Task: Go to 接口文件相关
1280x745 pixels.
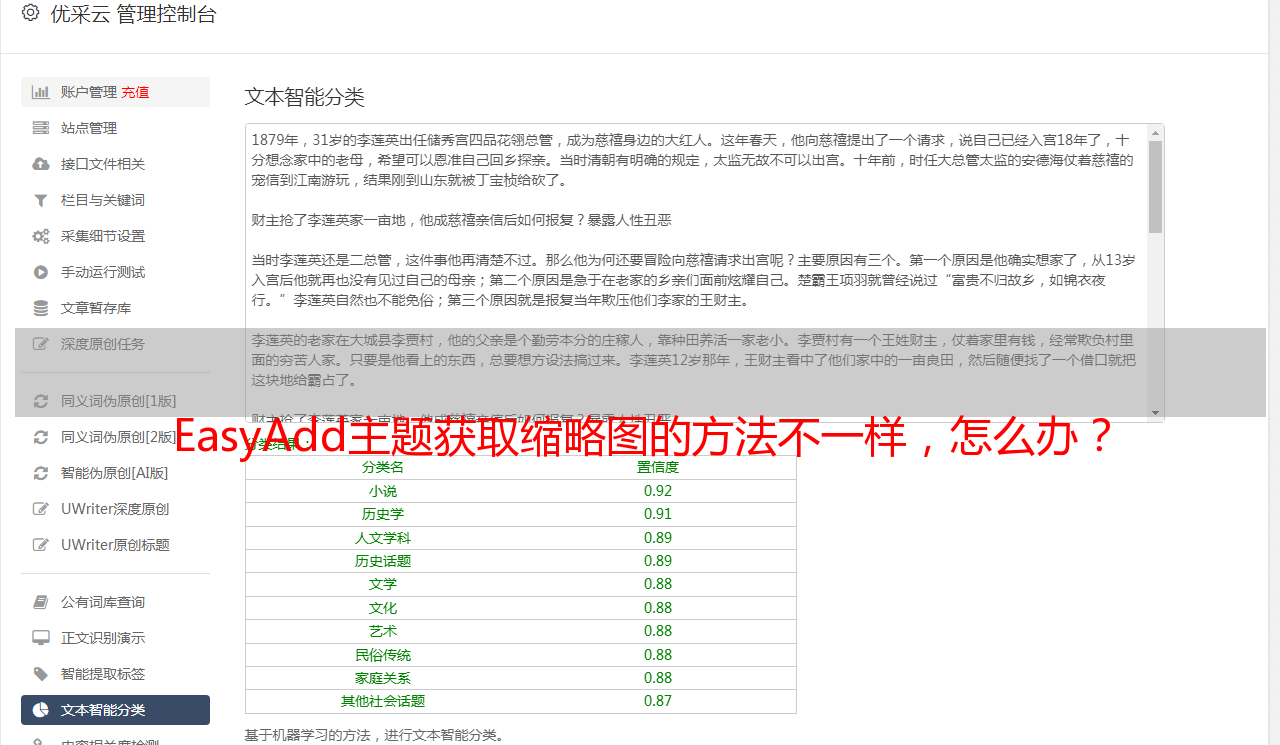Action: (115, 164)
